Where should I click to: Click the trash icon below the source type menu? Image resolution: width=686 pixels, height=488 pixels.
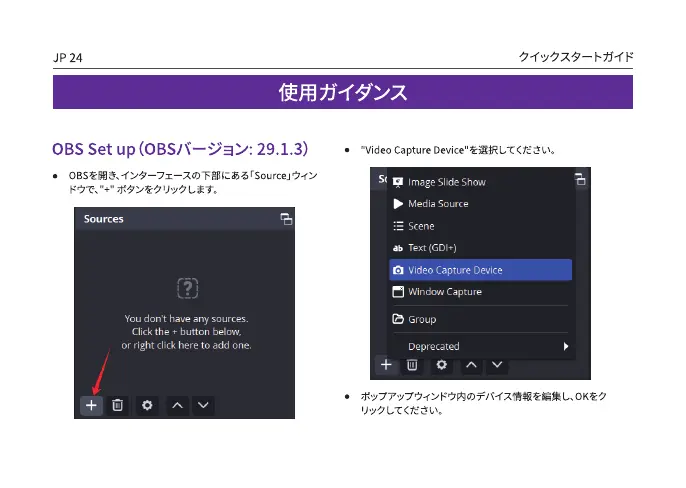[412, 366]
